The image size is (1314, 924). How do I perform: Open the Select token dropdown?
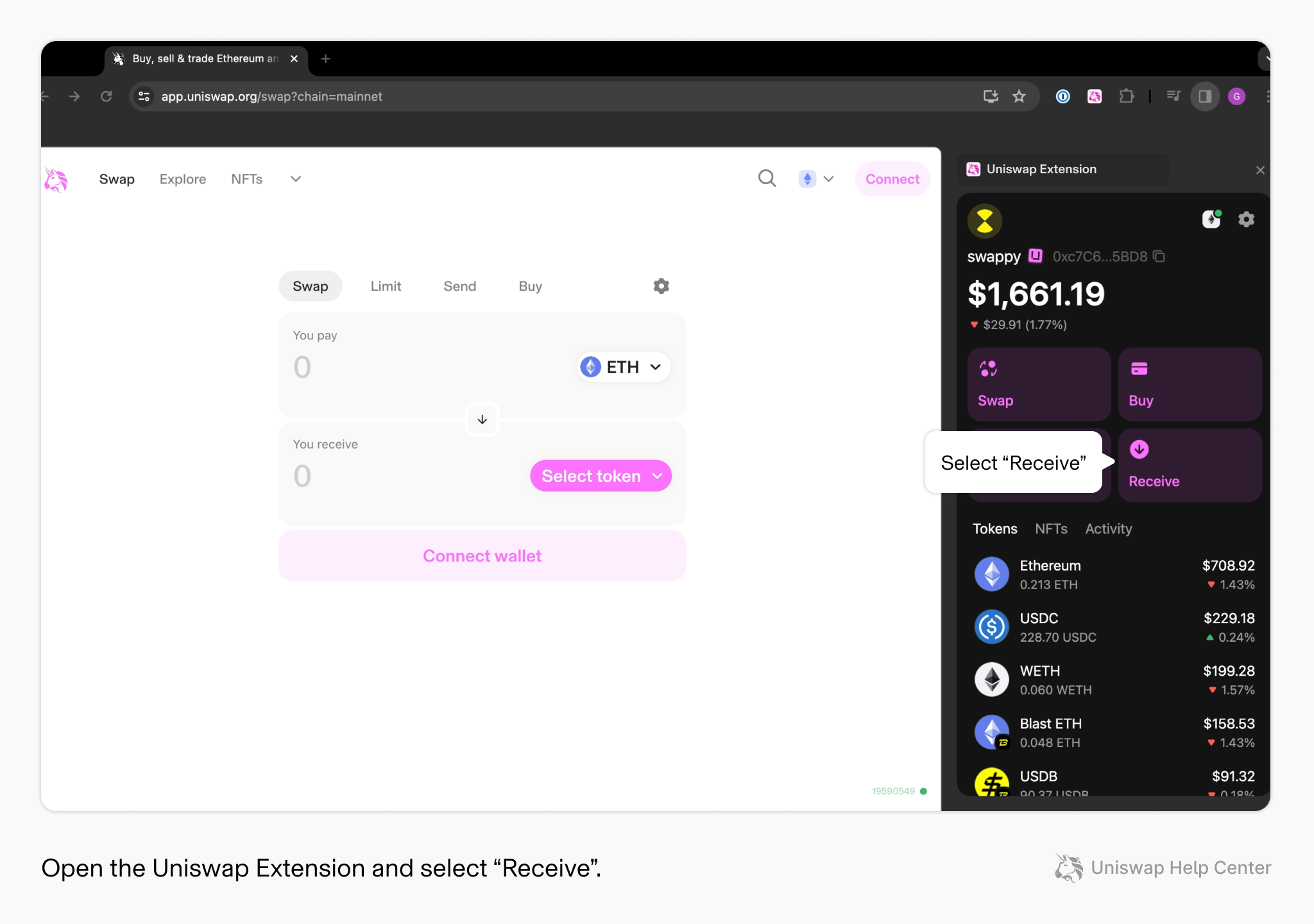pos(601,476)
